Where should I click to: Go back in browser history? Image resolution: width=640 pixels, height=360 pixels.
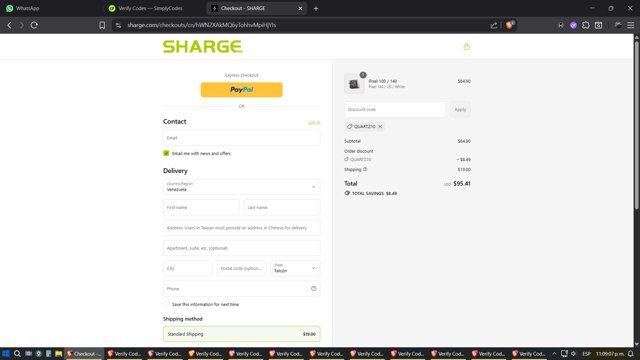click(x=9, y=25)
